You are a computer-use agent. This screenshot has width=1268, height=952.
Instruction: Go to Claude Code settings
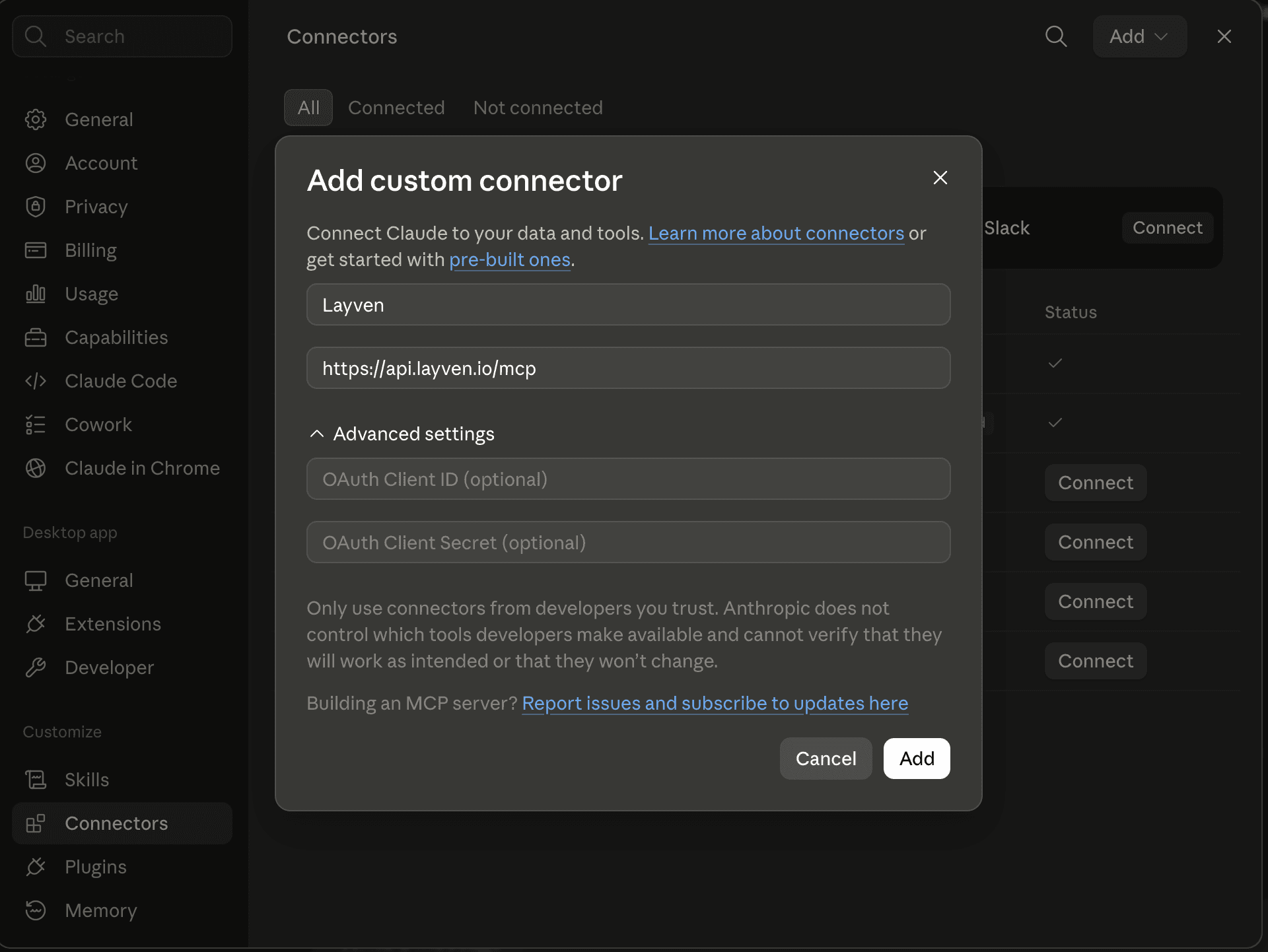click(122, 381)
